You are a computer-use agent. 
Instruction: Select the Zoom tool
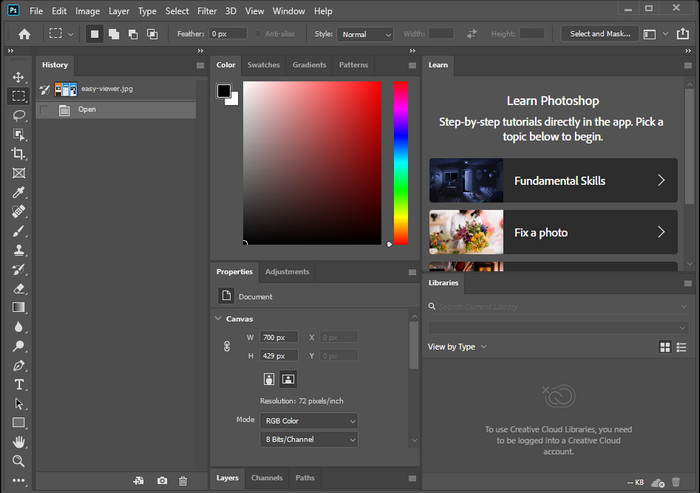tap(18, 461)
